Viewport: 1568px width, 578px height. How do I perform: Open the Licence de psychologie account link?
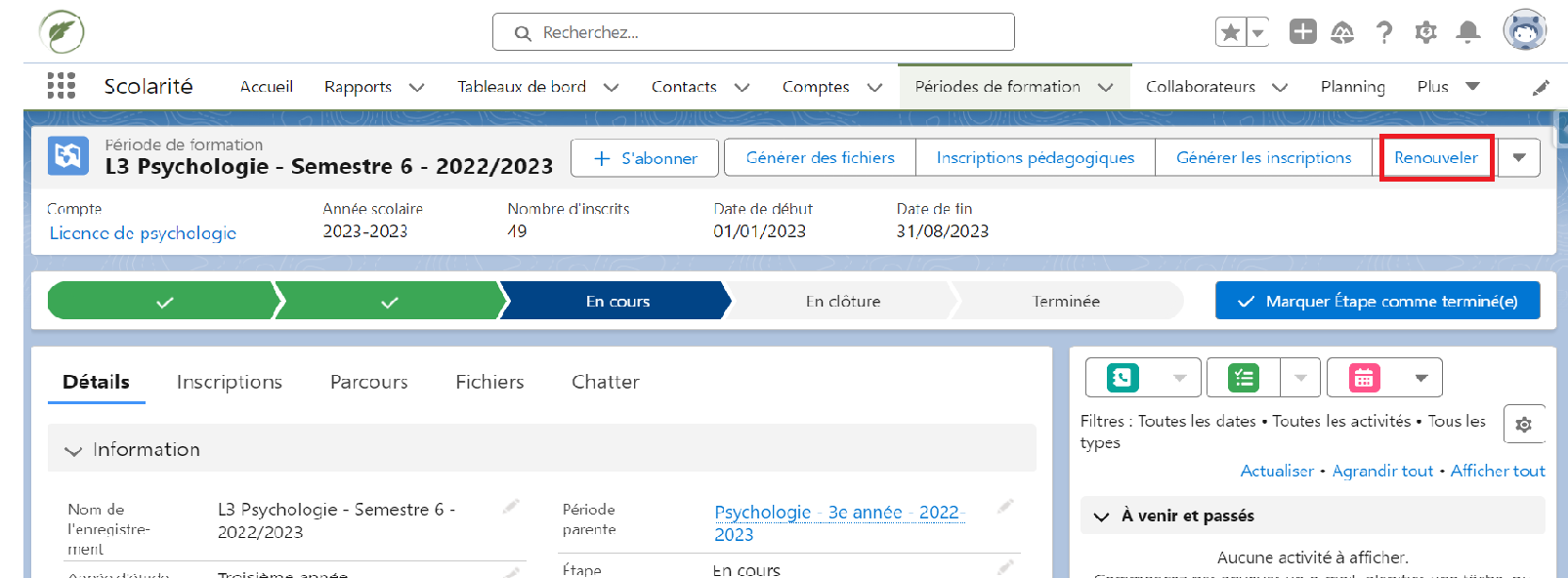[x=143, y=233]
